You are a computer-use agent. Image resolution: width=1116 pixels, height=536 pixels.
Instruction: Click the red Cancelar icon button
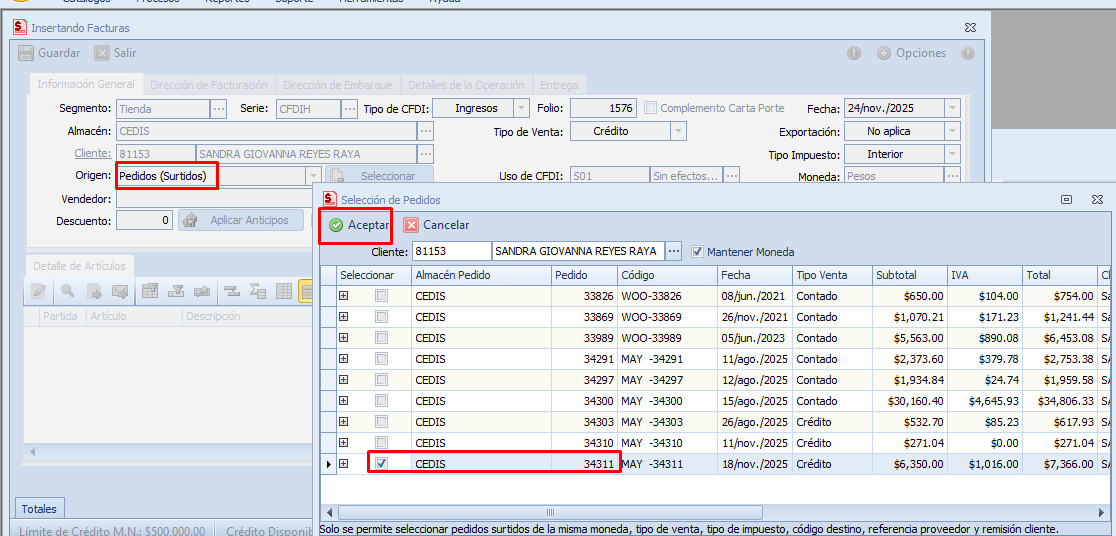coord(411,225)
